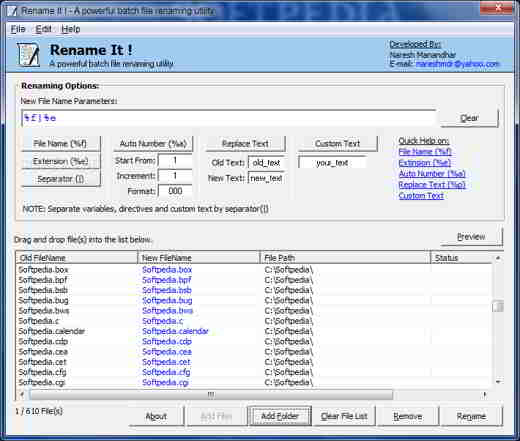Sort by the Status column header
Screen dimensions: 520x441
pos(461,258)
